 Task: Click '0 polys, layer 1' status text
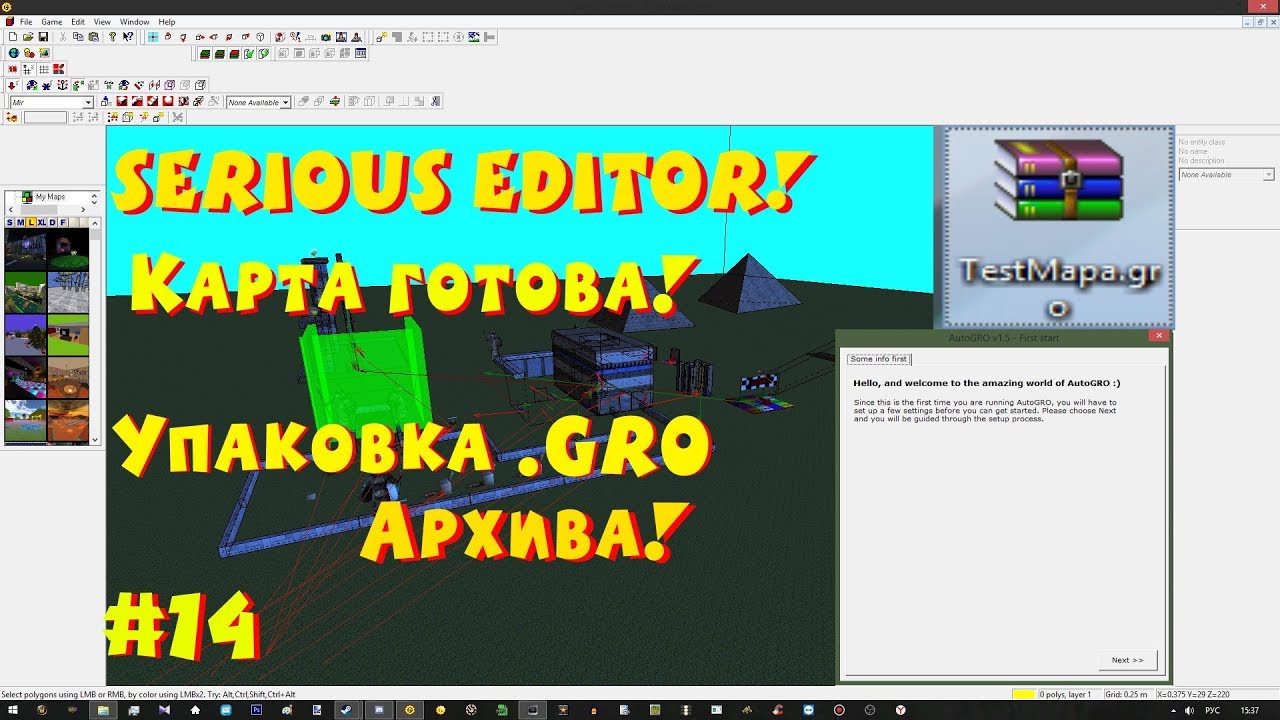click(1066, 694)
